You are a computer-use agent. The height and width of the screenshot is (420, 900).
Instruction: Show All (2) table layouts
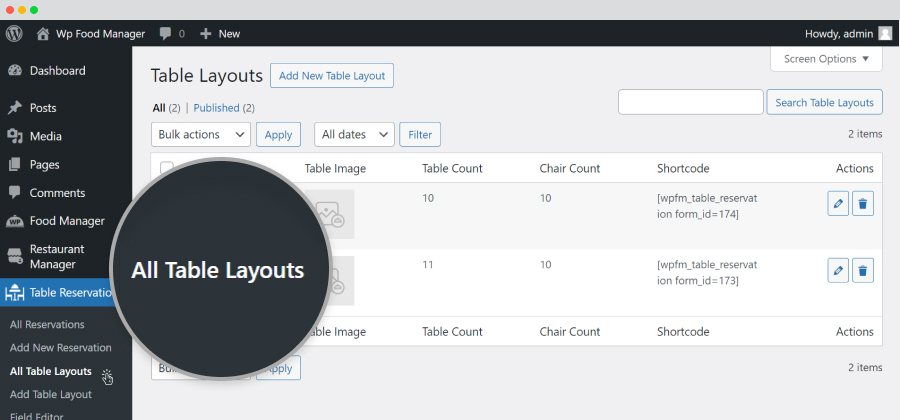point(166,108)
